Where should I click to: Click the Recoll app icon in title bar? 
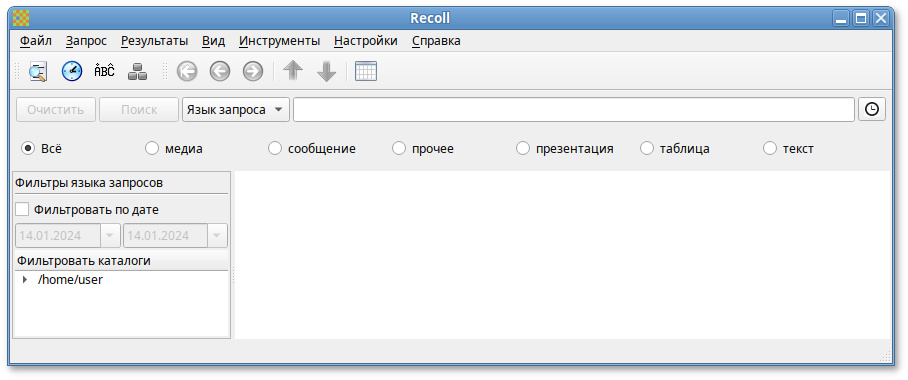[x=21, y=19]
